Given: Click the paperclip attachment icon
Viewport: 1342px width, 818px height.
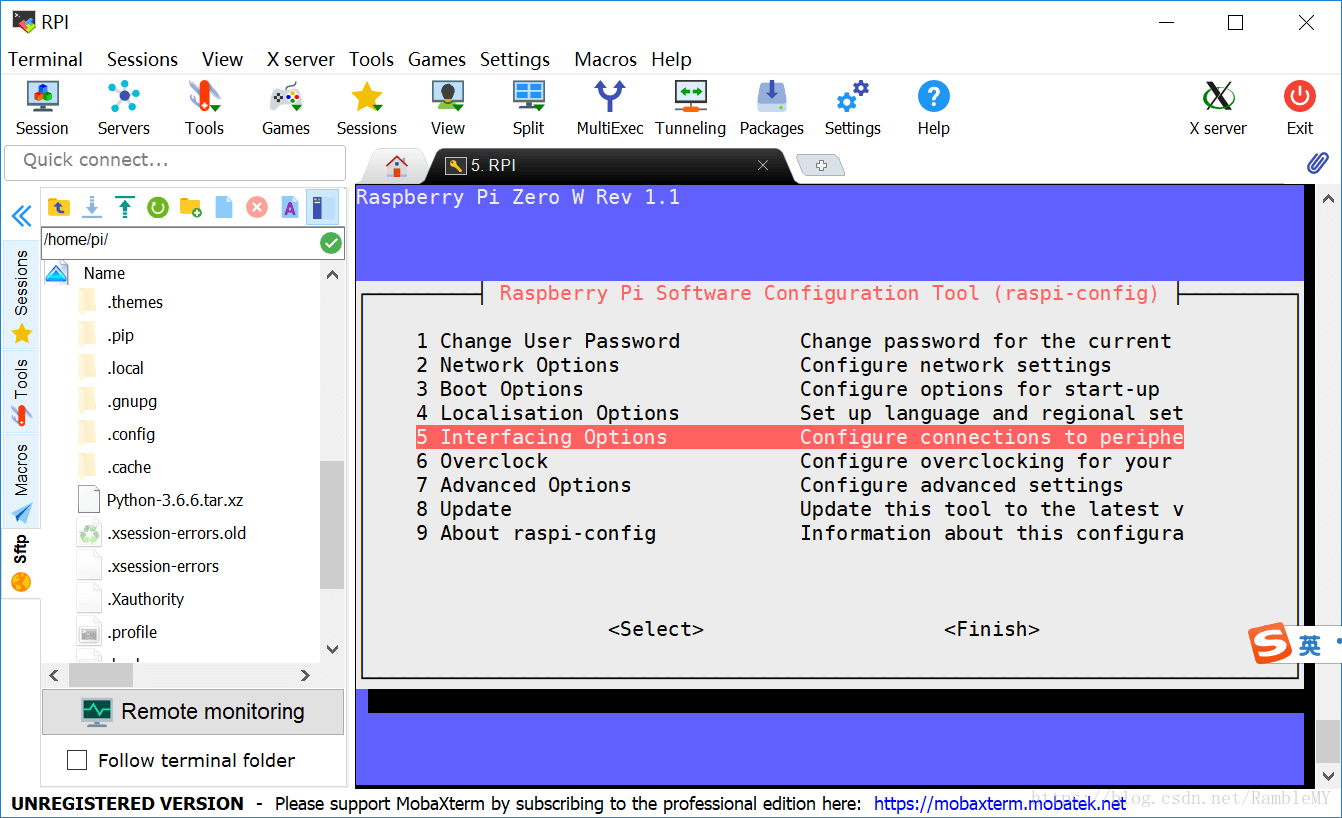Looking at the screenshot, I should point(1318,163).
